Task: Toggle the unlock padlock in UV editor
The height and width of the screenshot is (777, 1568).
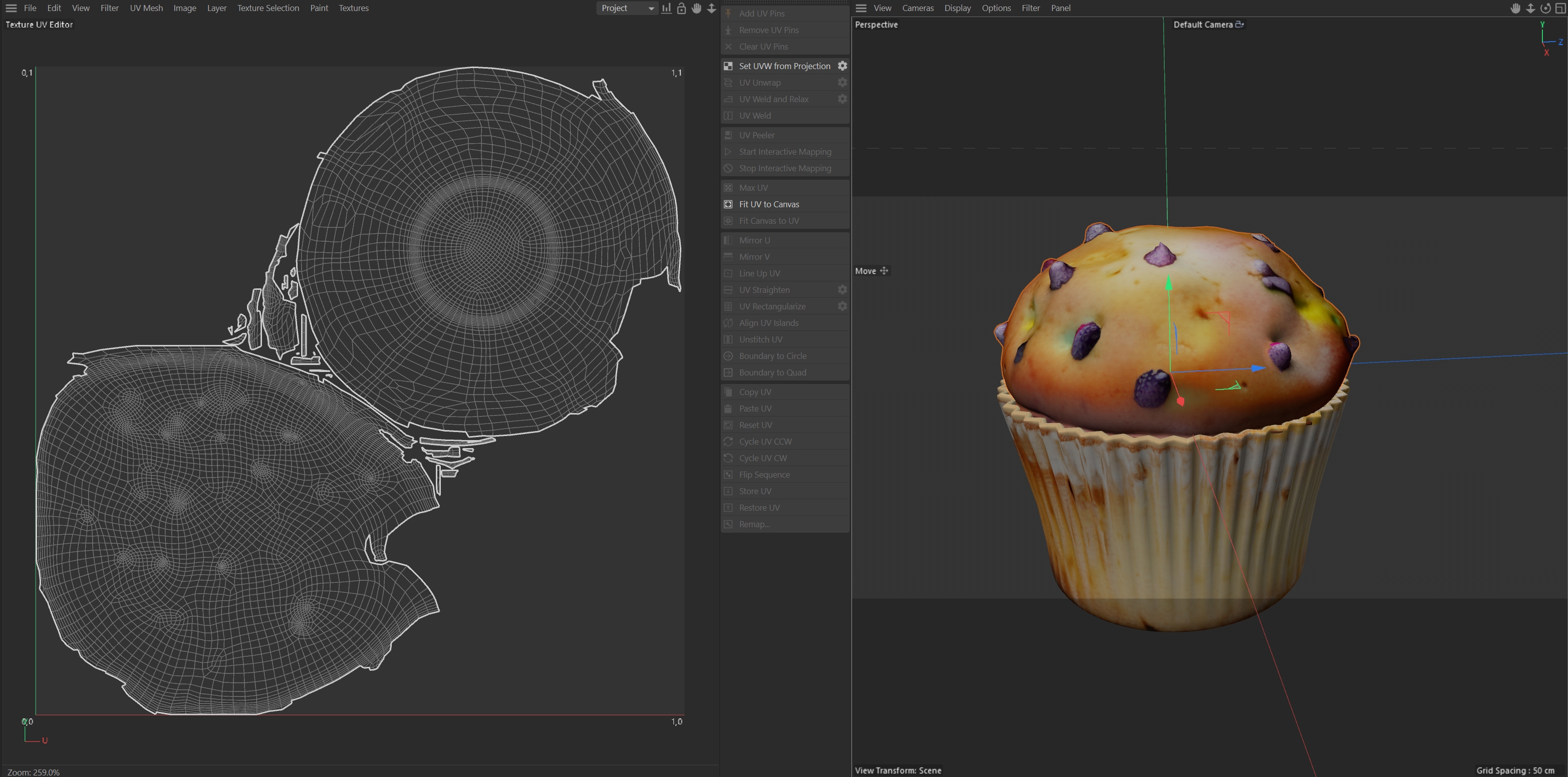Action: pos(681,8)
